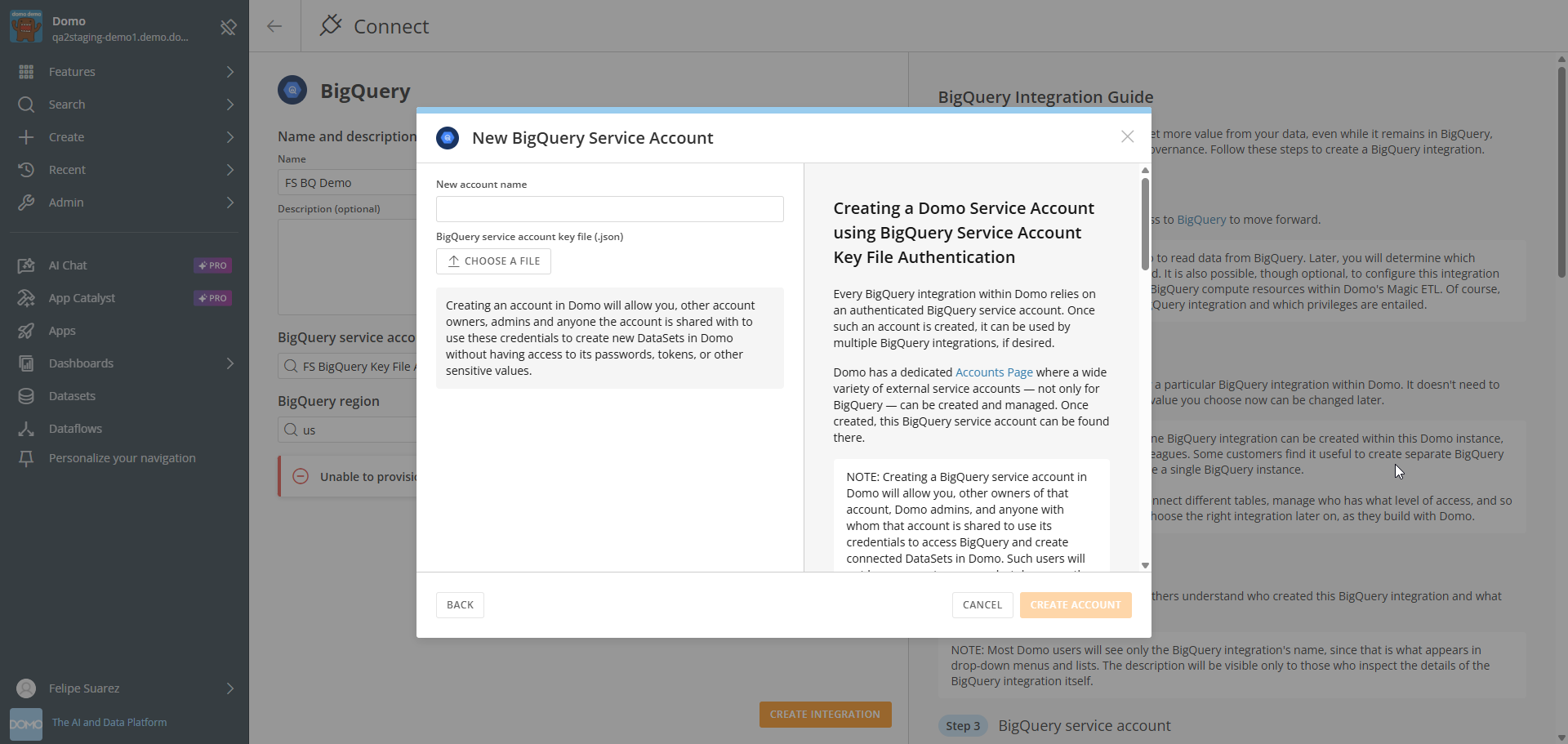Click the Description (optional) text area
This screenshot has width=1568, height=744.
click(347, 267)
